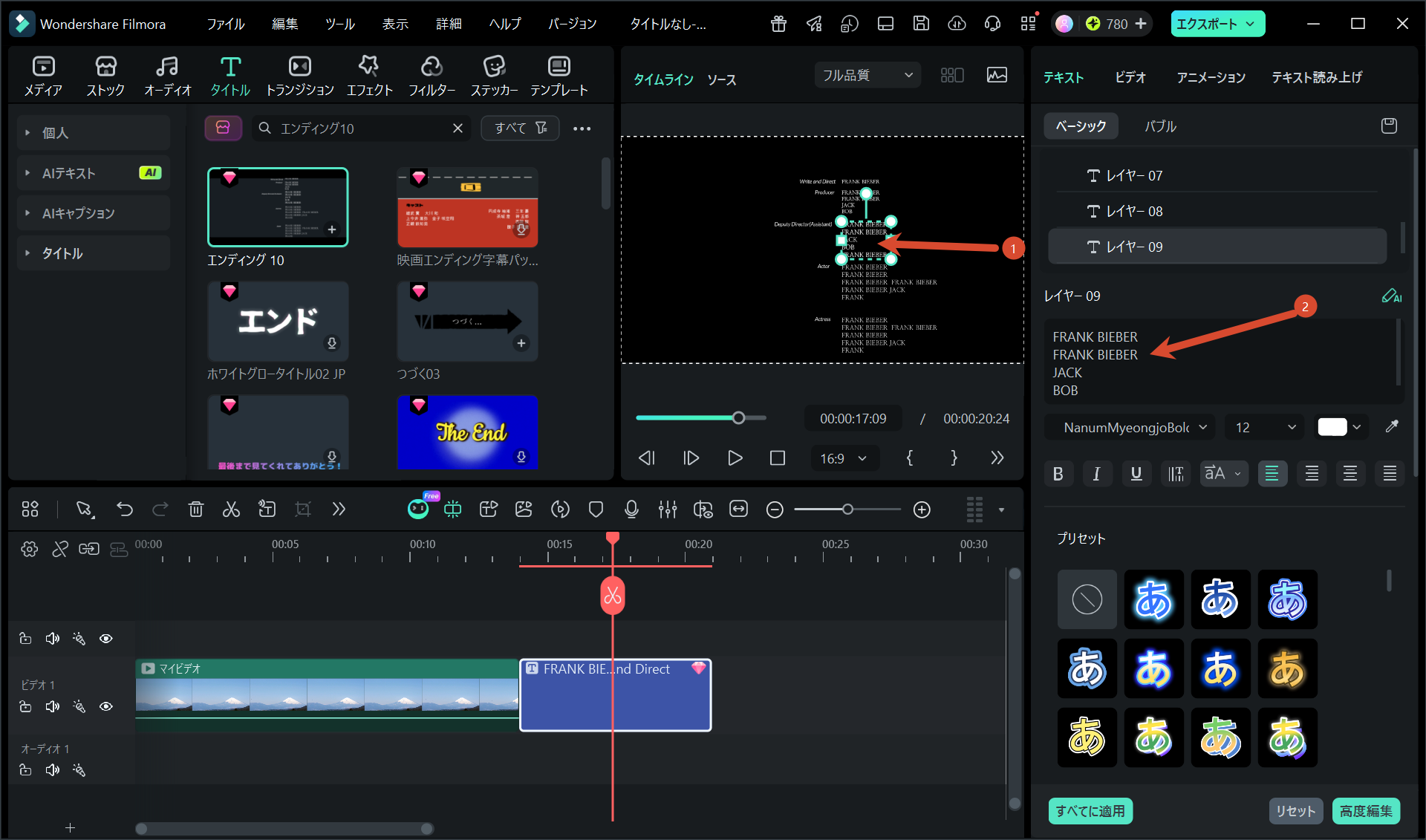Toggle underline text formatting
The image size is (1426, 840).
click(x=1136, y=474)
